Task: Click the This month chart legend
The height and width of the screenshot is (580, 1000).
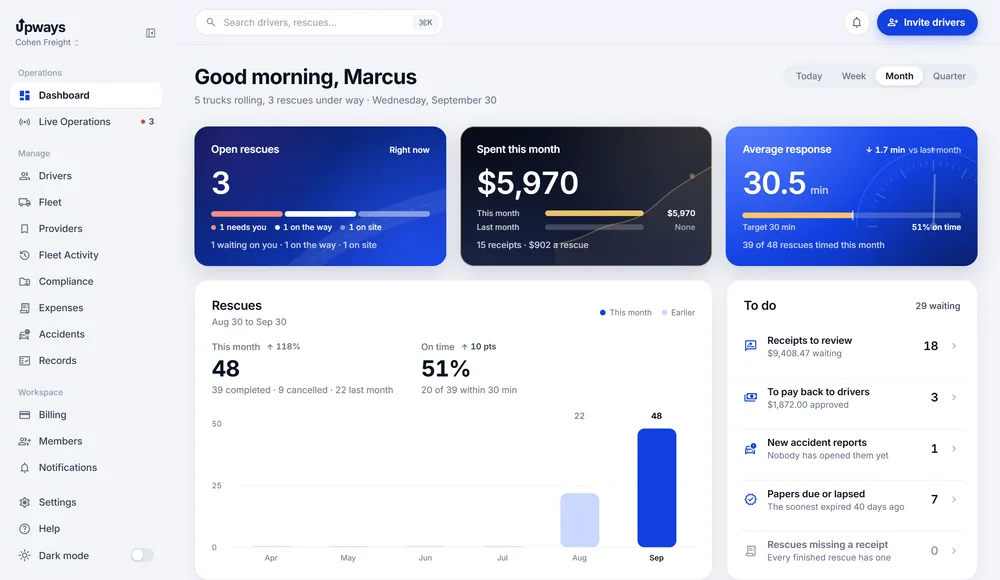Action: (x=626, y=313)
